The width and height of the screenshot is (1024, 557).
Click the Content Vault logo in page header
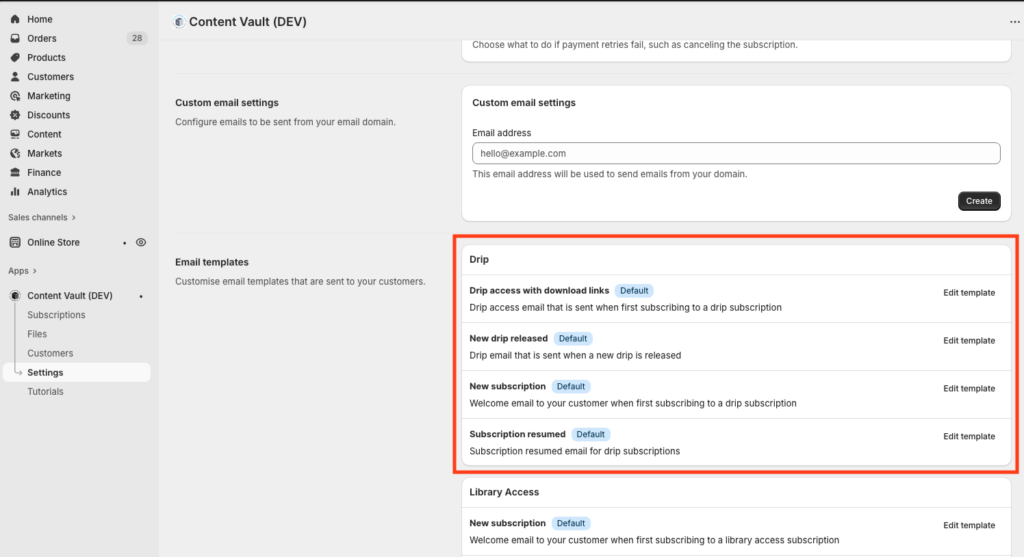[x=179, y=22]
